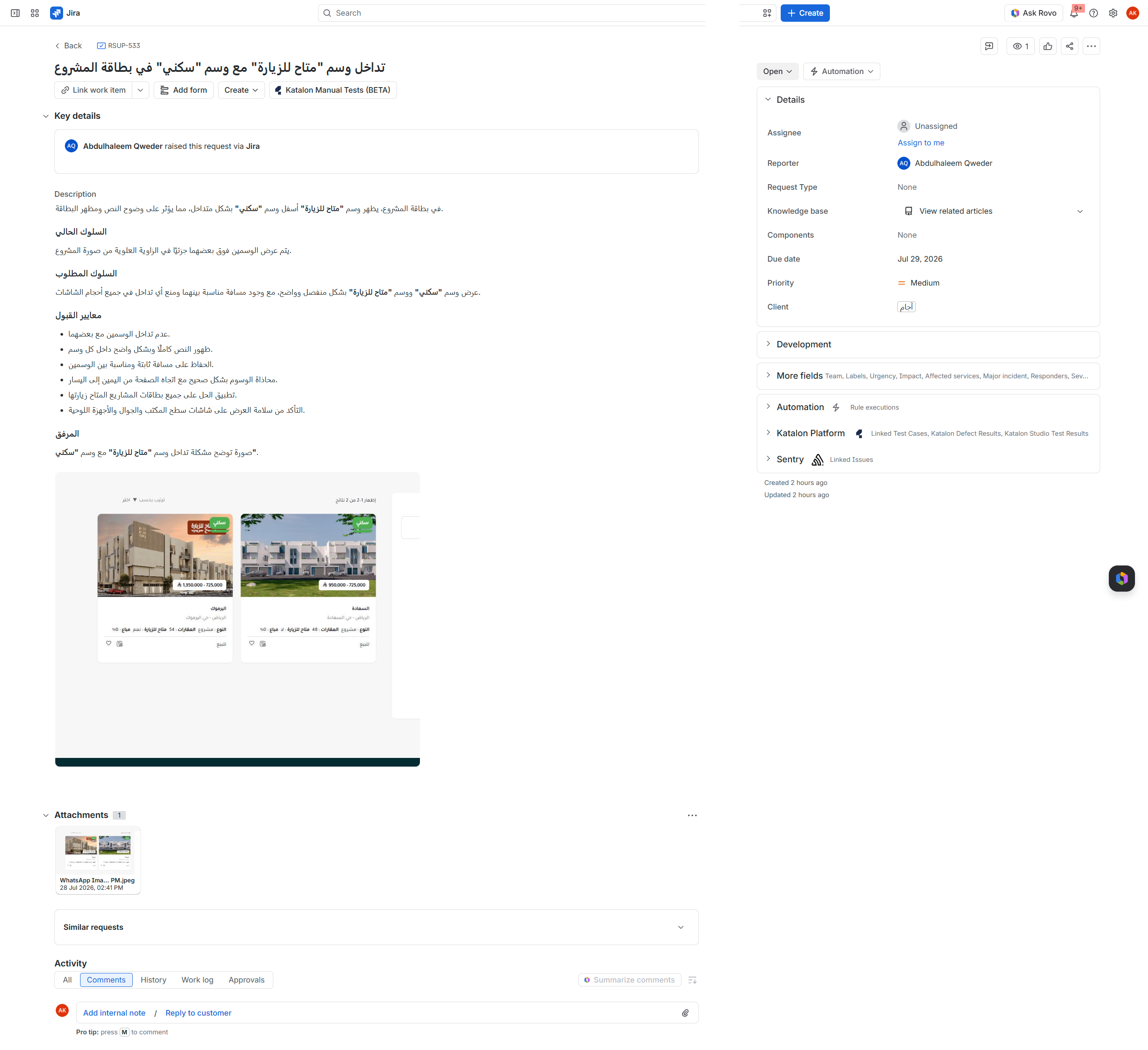Viewport: 1148px width, 1050px height.
Task: Open the Create dropdown under the title
Action: tap(241, 90)
